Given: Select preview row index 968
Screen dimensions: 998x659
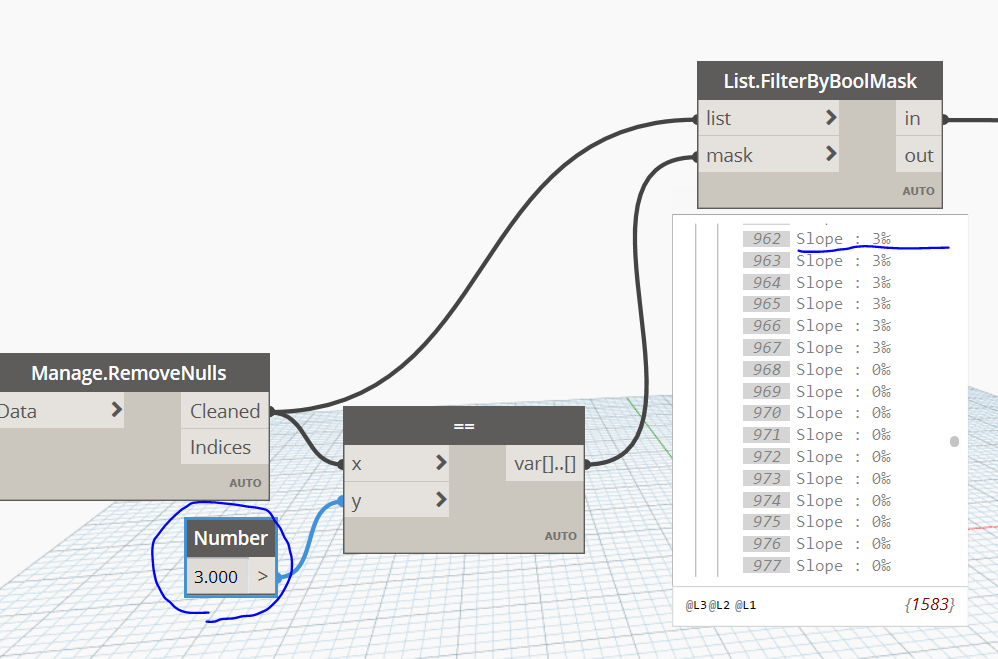Looking at the screenshot, I should click(766, 369).
